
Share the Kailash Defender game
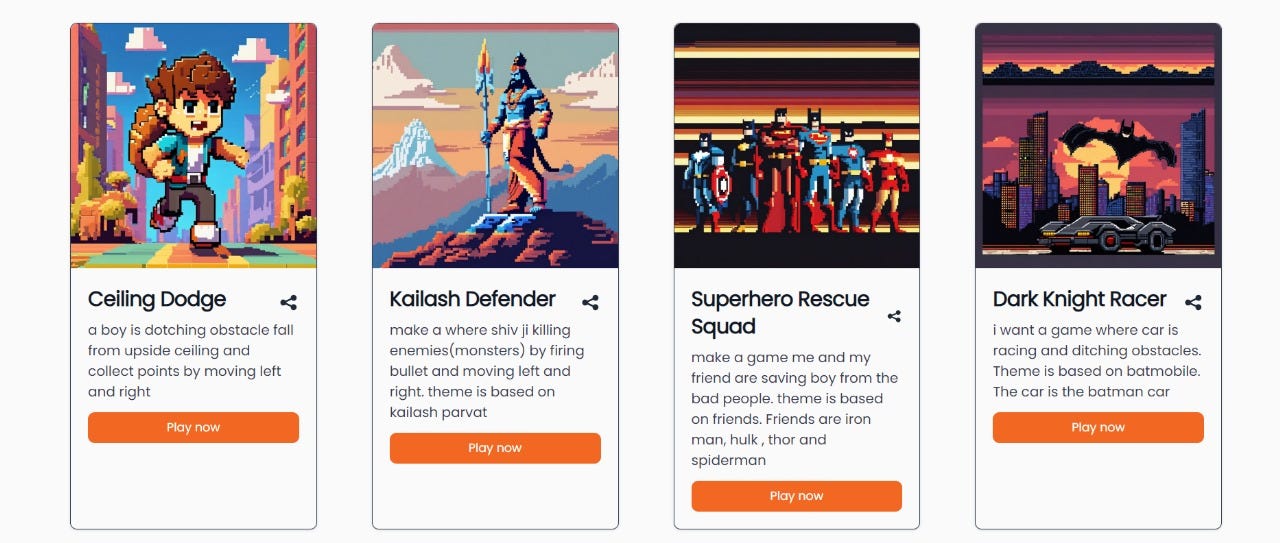click(590, 302)
